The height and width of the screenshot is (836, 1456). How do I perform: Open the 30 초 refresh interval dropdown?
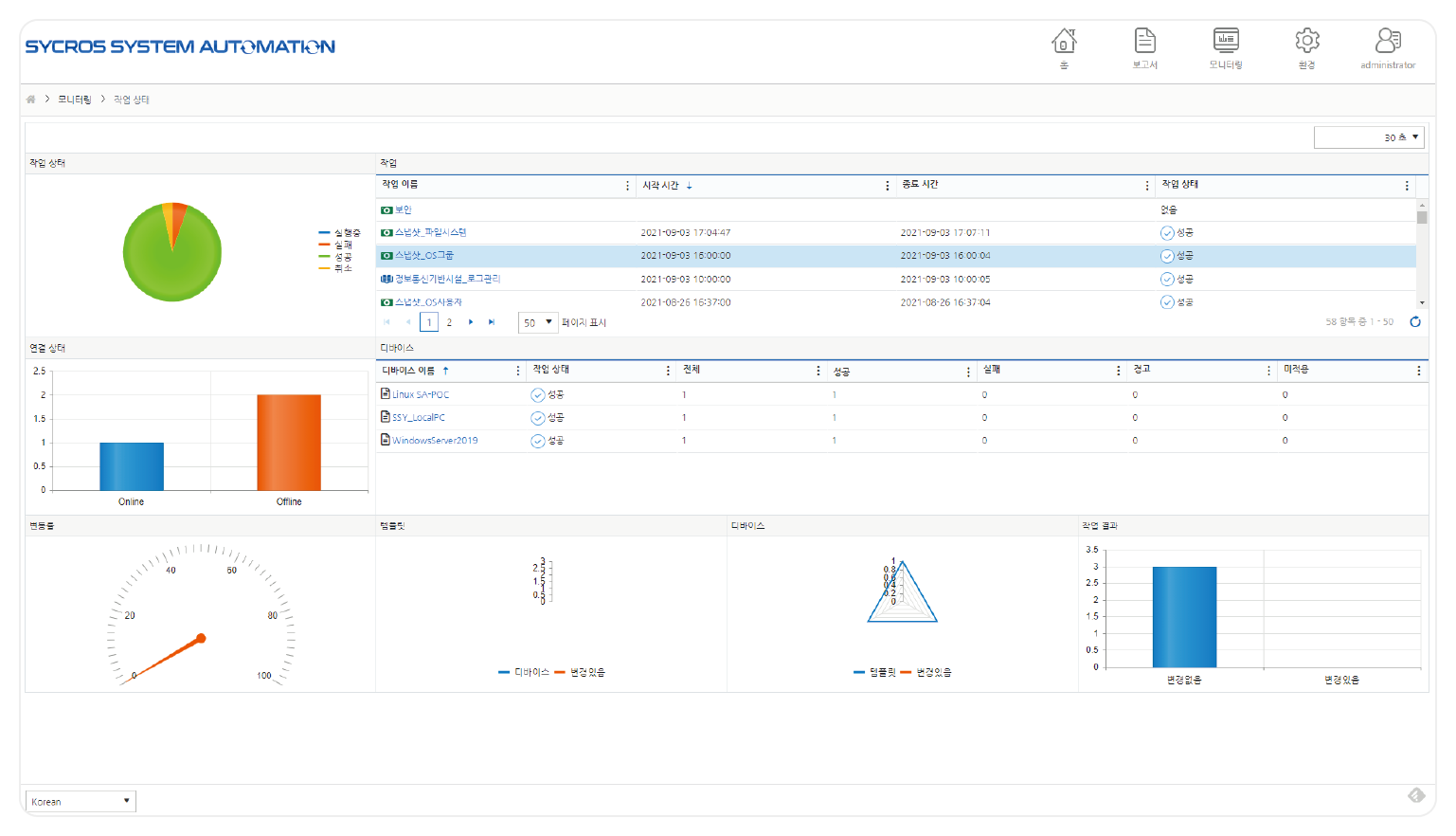click(x=1368, y=137)
